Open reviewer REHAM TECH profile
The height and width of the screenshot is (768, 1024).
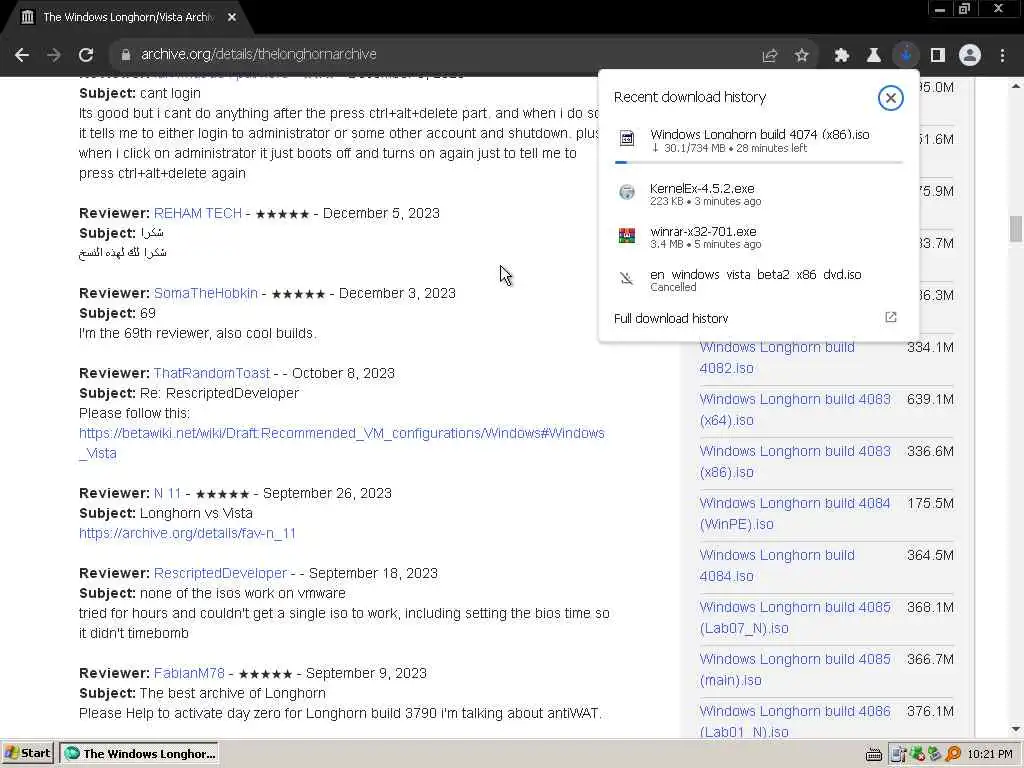click(x=197, y=214)
